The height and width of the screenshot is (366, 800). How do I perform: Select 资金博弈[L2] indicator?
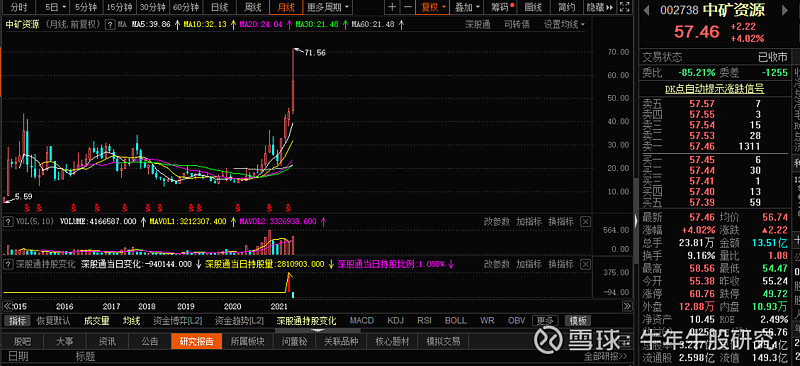[x=178, y=321]
